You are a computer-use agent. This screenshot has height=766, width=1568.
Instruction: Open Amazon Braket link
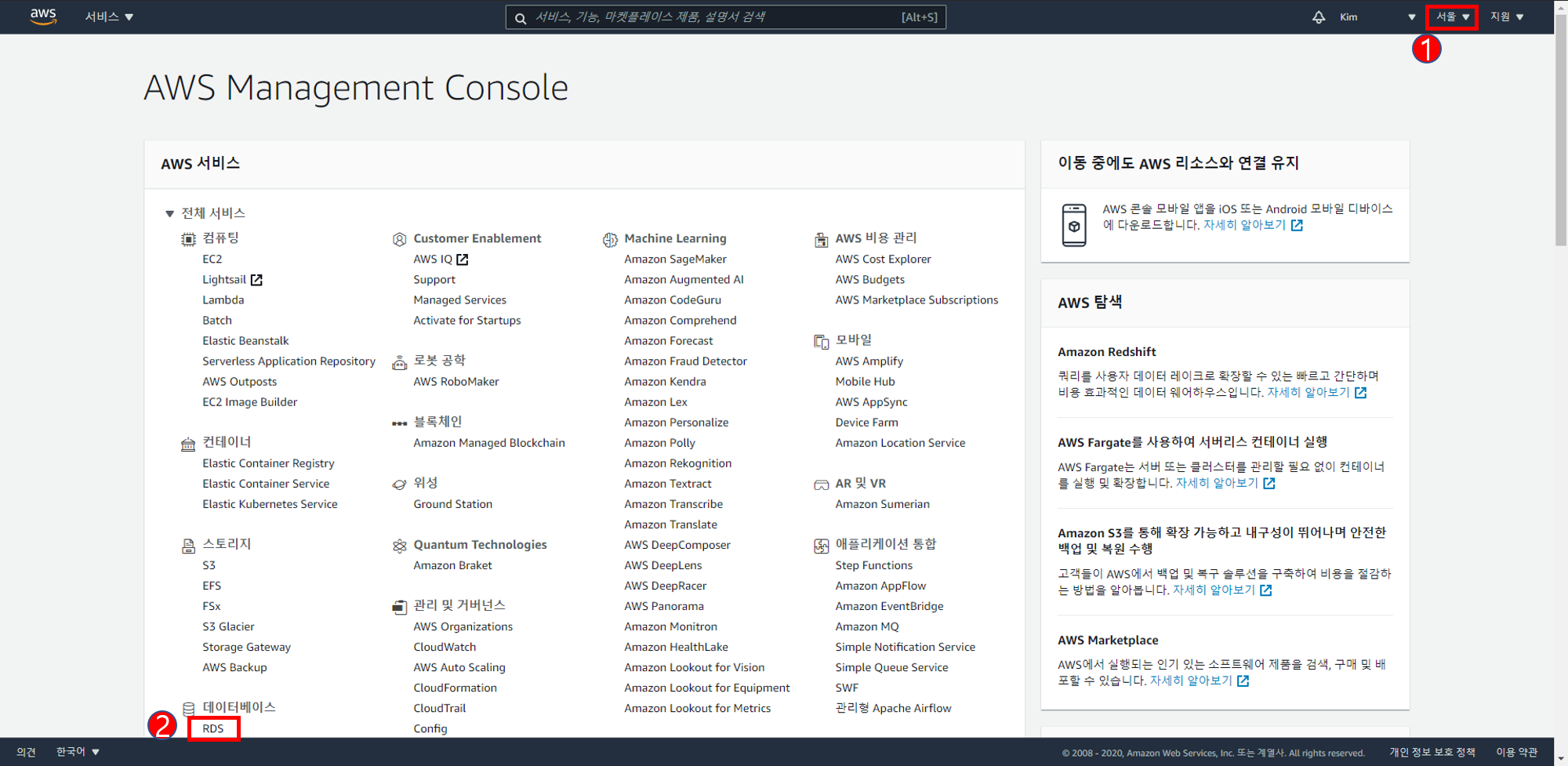coord(452,565)
